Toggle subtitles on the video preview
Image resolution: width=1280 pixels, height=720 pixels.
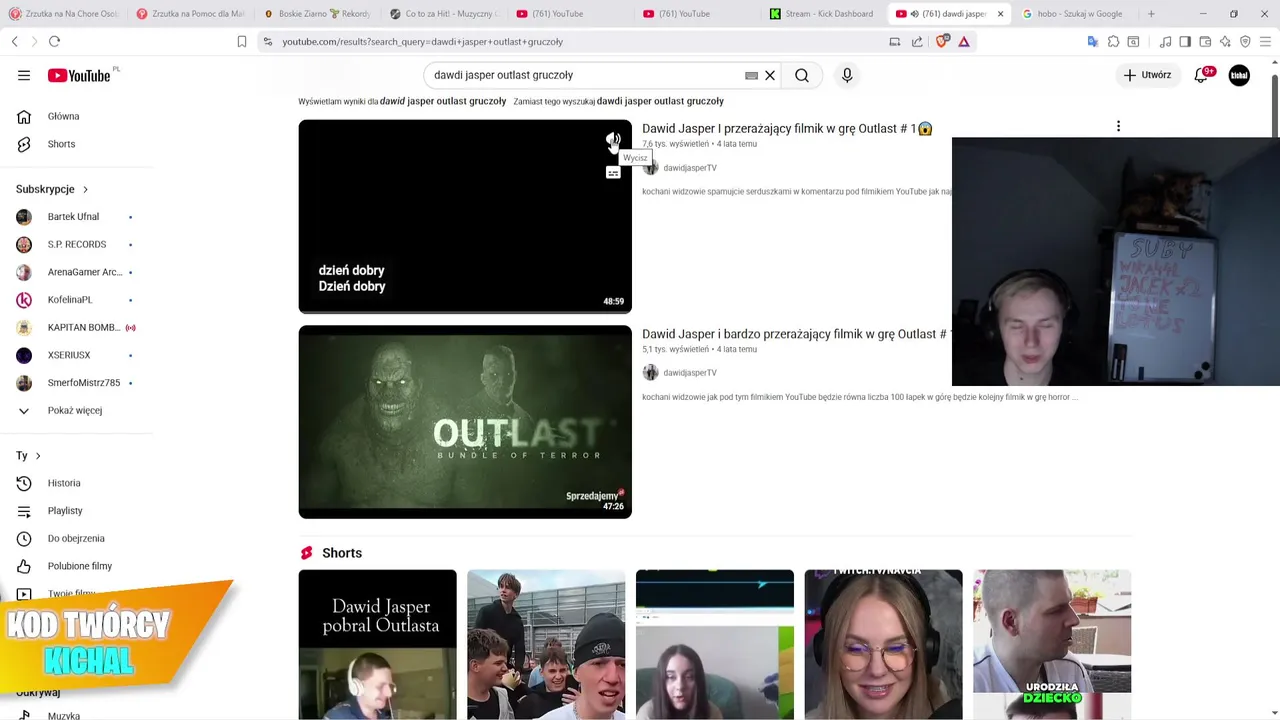(x=613, y=173)
